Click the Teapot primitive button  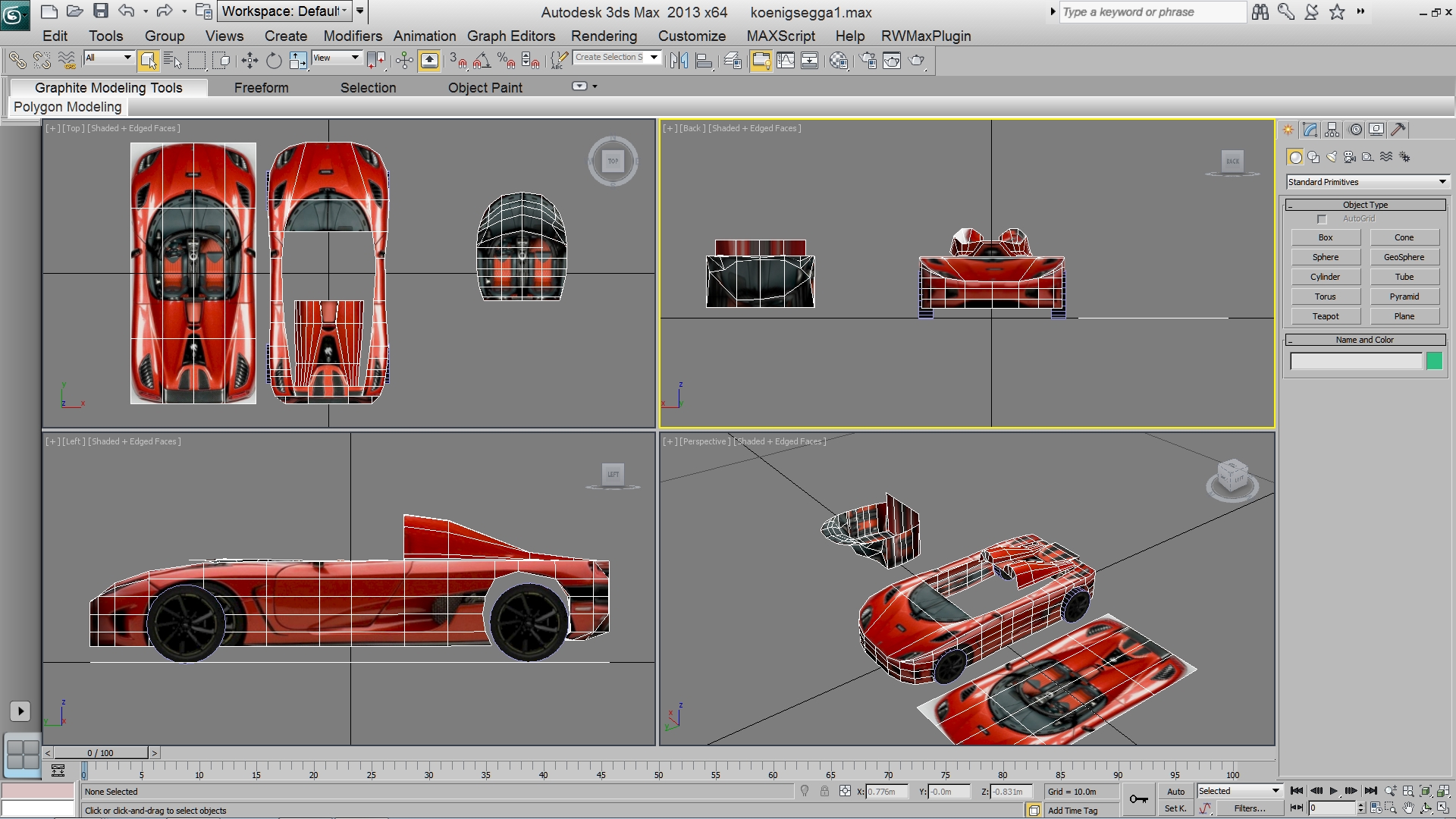coord(1326,316)
